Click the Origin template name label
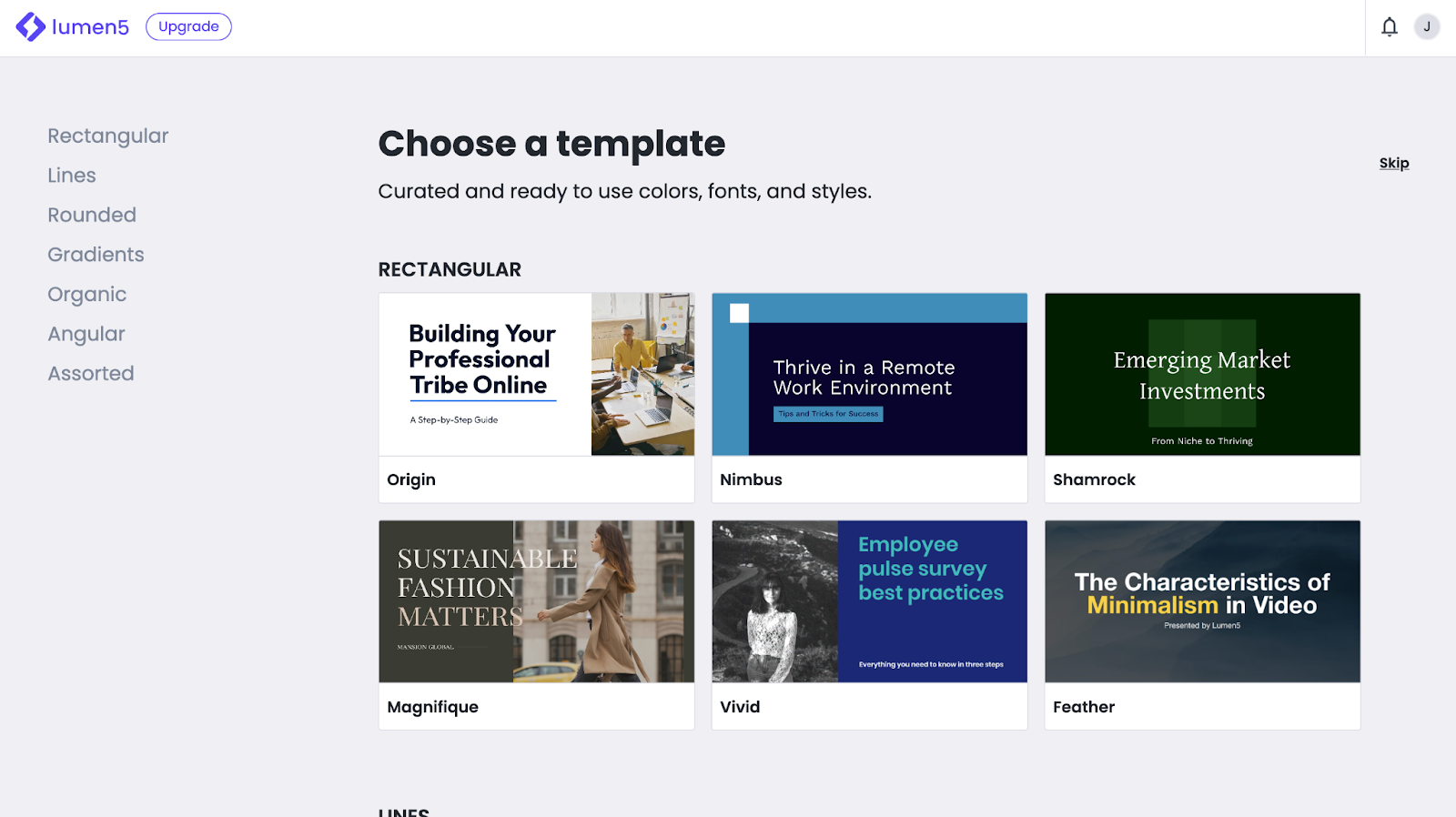The width and height of the screenshot is (1456, 817). coord(411,479)
